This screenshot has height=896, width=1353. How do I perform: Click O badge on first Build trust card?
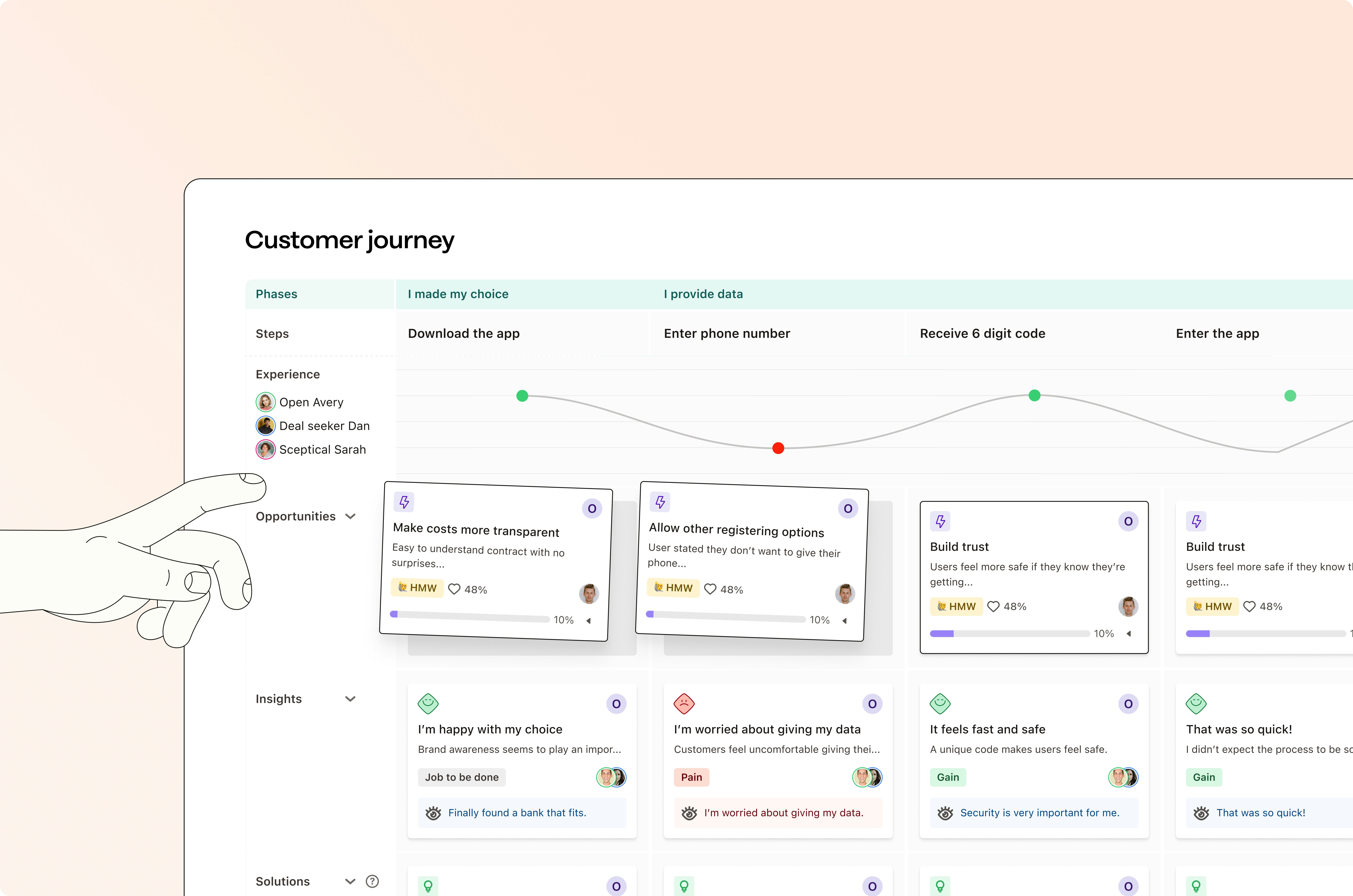(1128, 521)
